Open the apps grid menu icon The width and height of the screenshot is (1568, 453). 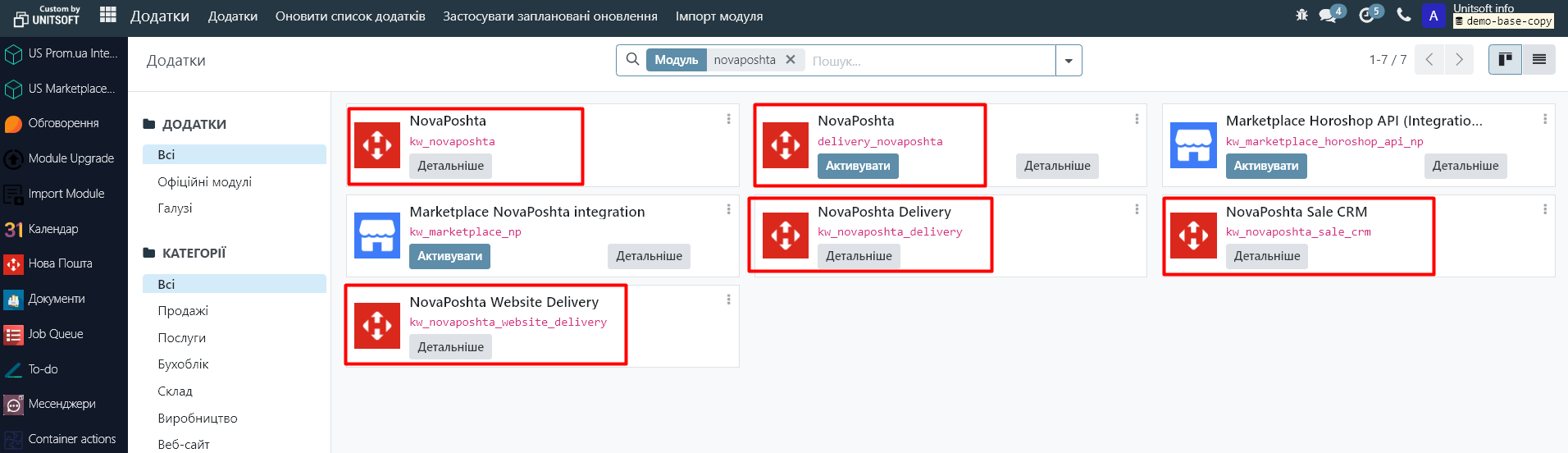(x=107, y=15)
